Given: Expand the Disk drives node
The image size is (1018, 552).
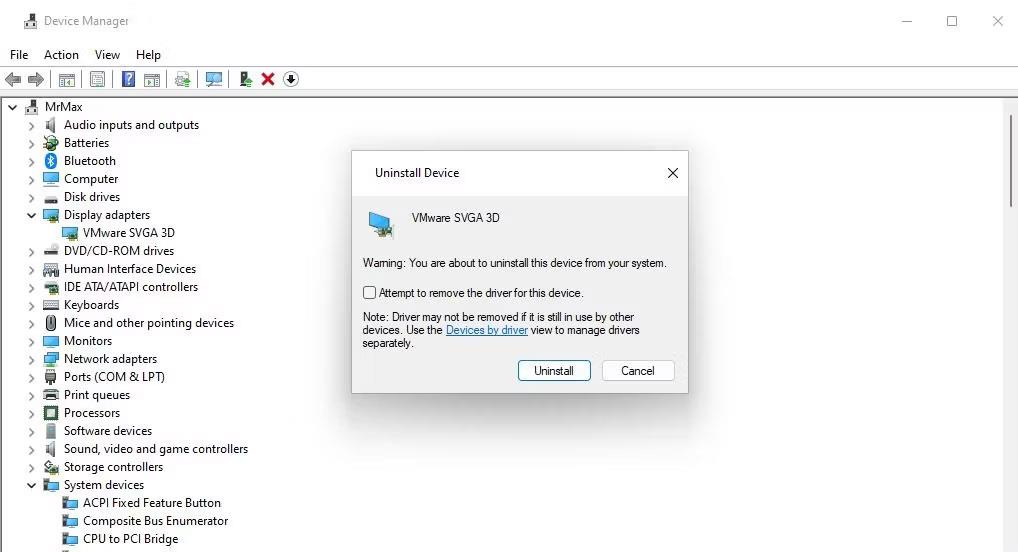Looking at the screenshot, I should click(x=31, y=197).
